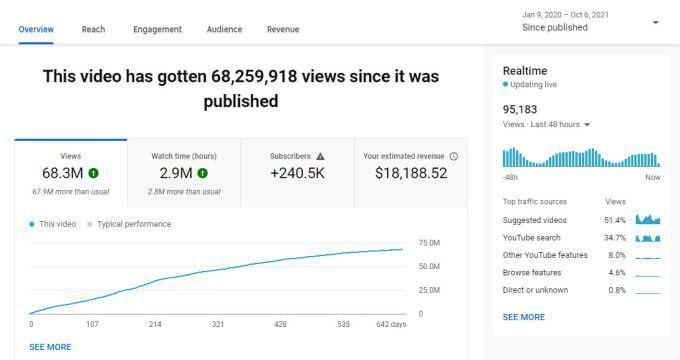
Task: Click the 95,183 realtime views count
Action: [x=520, y=109]
